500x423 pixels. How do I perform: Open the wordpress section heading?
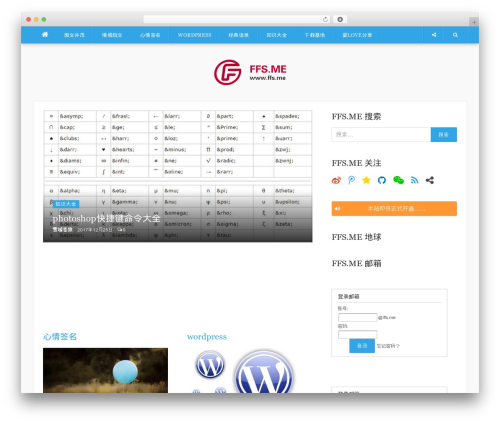[x=207, y=337]
